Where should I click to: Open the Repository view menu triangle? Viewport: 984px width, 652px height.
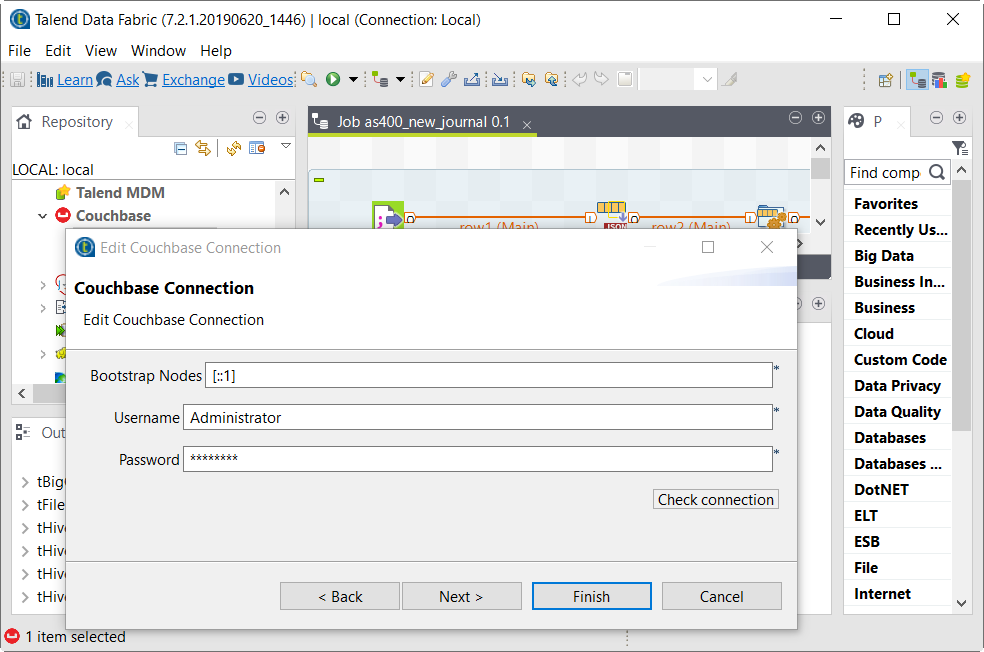tap(285, 146)
